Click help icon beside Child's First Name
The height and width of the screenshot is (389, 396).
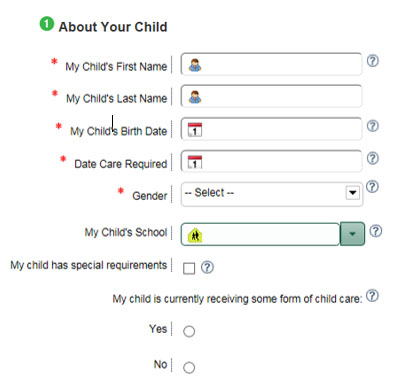[x=373, y=61]
